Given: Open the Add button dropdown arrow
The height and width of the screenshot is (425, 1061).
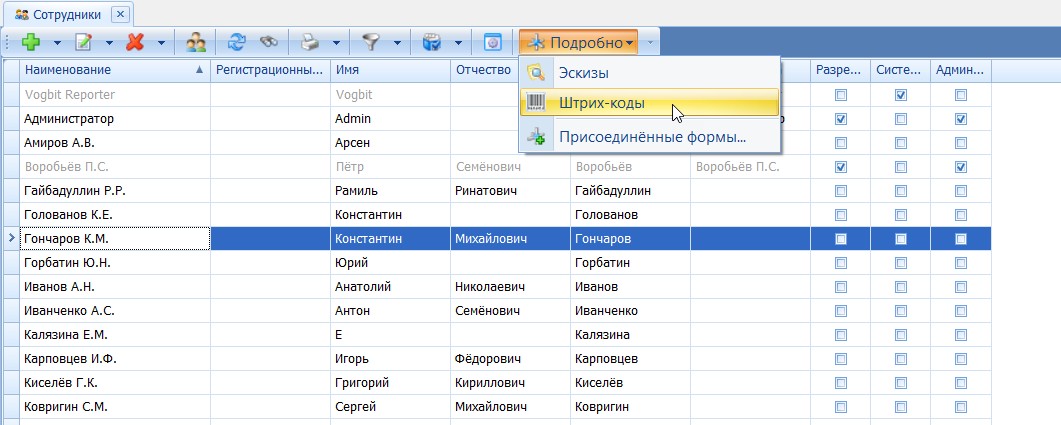Looking at the screenshot, I should [57, 43].
